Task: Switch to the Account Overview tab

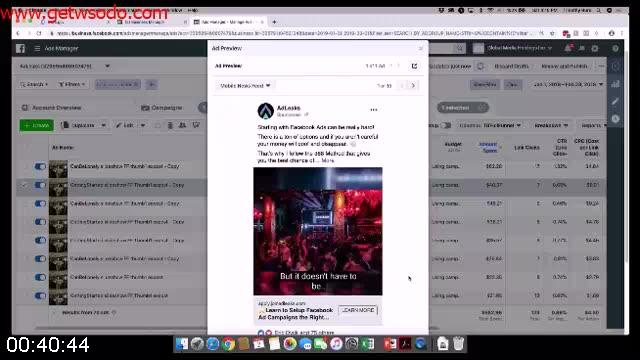Action: [x=51, y=108]
